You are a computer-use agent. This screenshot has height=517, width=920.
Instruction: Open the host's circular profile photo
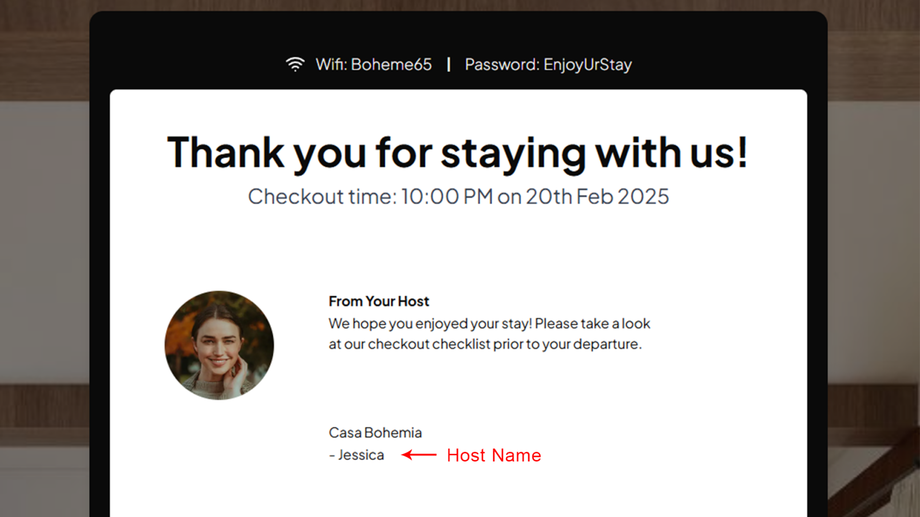pos(219,345)
